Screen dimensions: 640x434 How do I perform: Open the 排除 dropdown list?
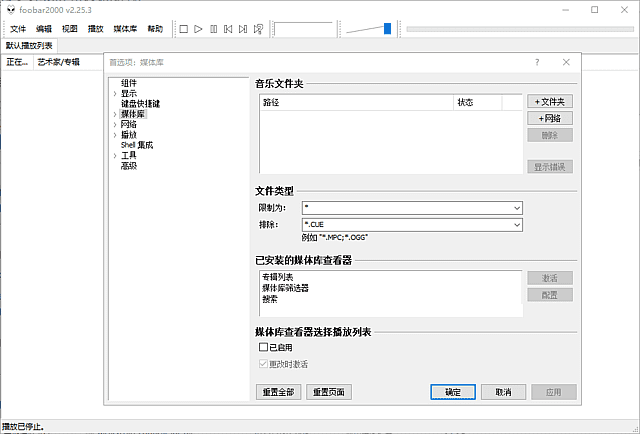click(x=516, y=225)
